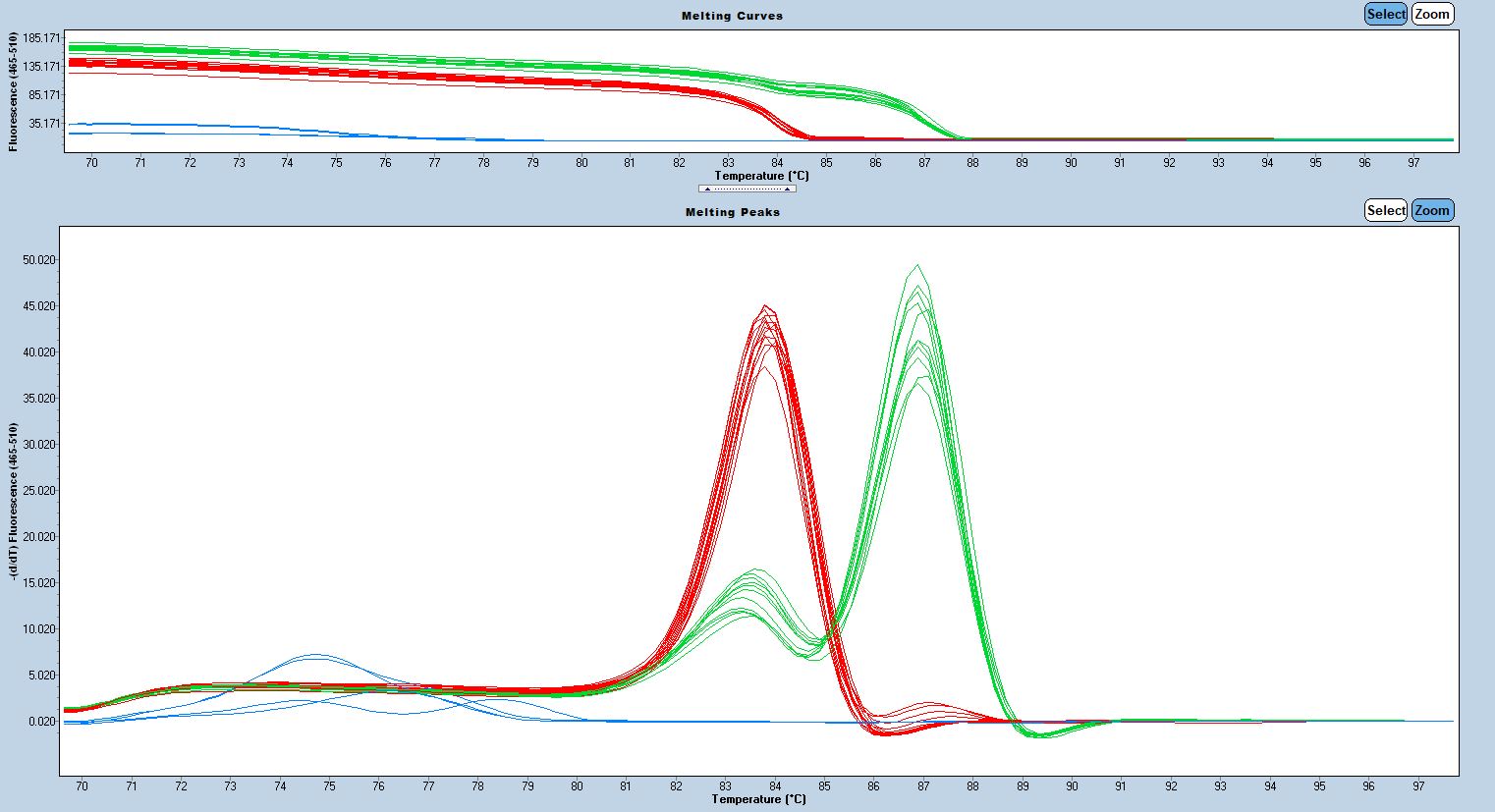
Task: Click the 93 temperature tick under Melting Curves
Action: click(1218, 163)
